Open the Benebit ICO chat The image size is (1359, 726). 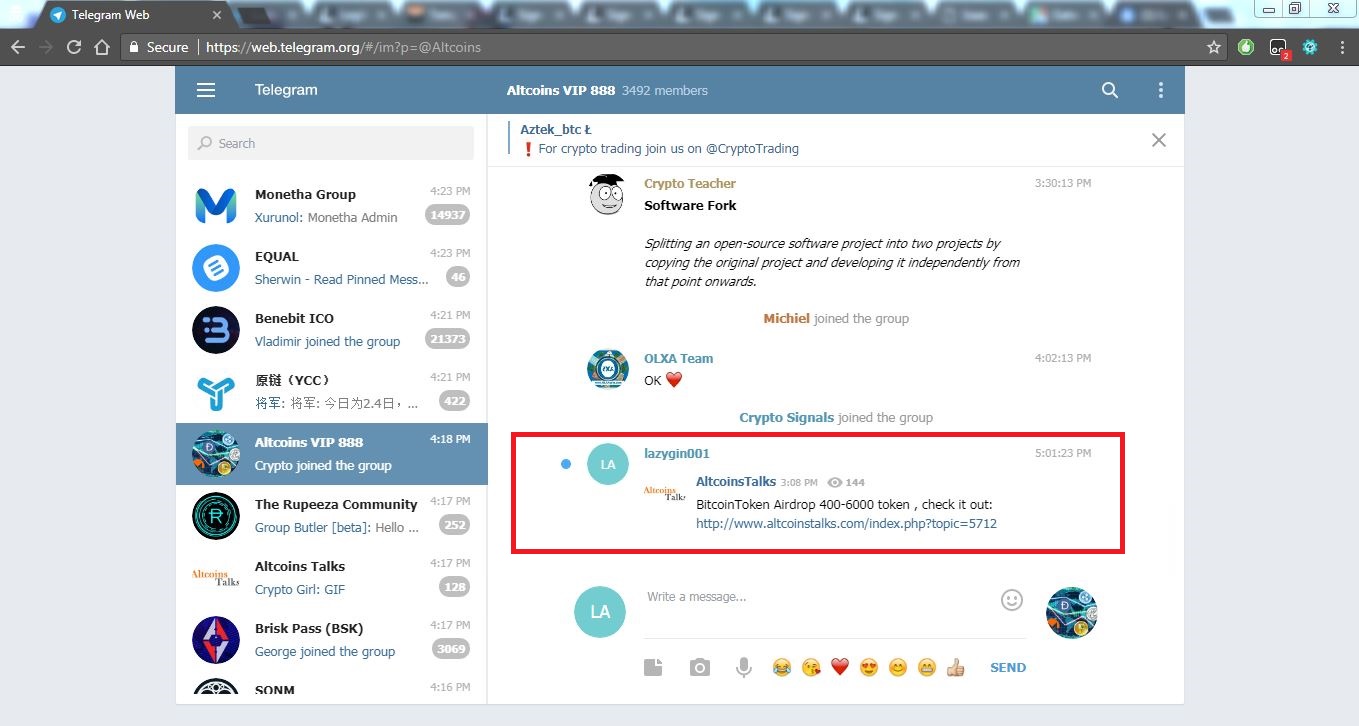331,330
